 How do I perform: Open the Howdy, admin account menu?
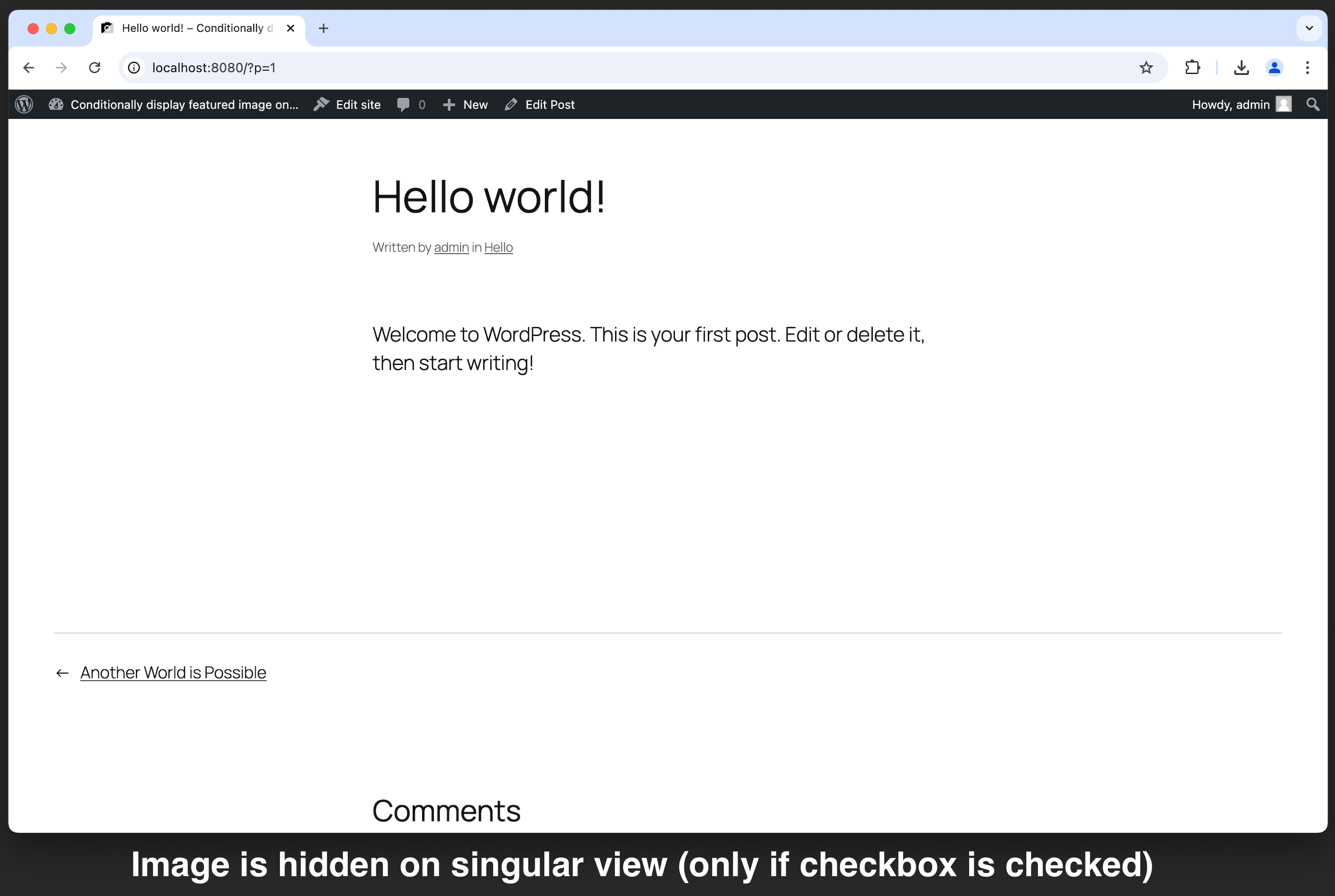(1230, 105)
